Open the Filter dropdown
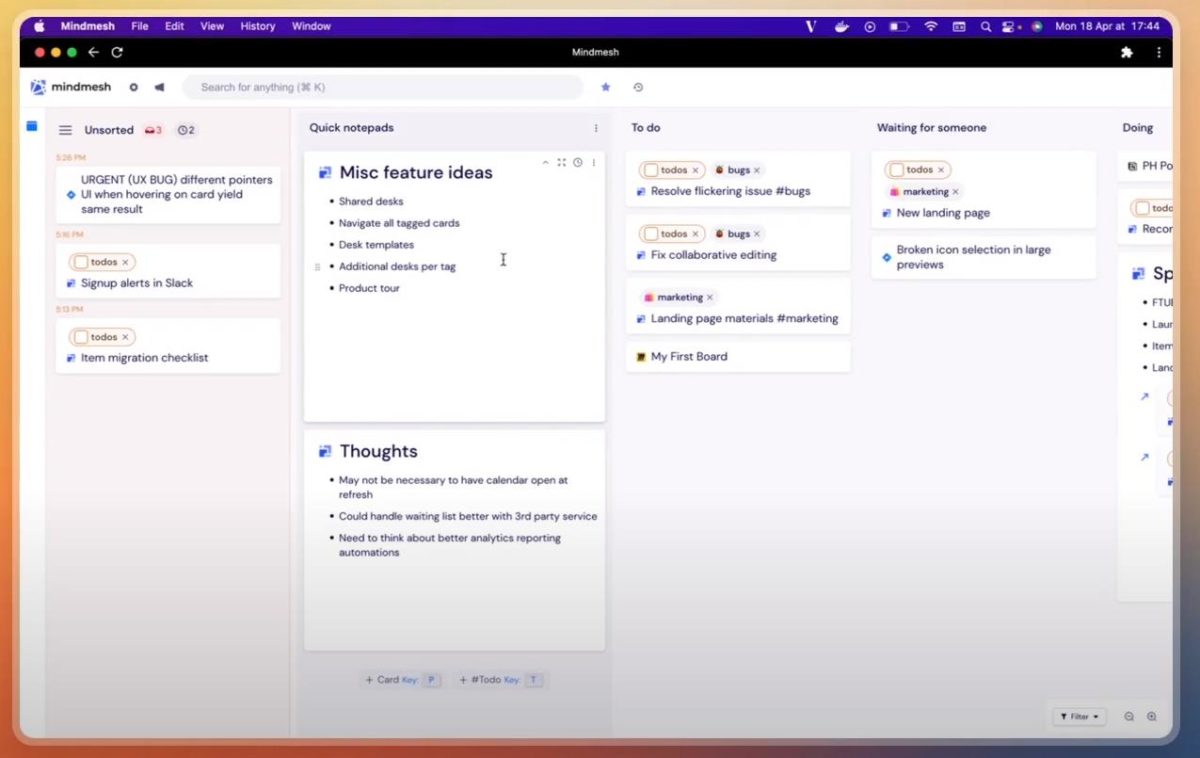Screen dimensions: 1200x758 tap(1079, 716)
